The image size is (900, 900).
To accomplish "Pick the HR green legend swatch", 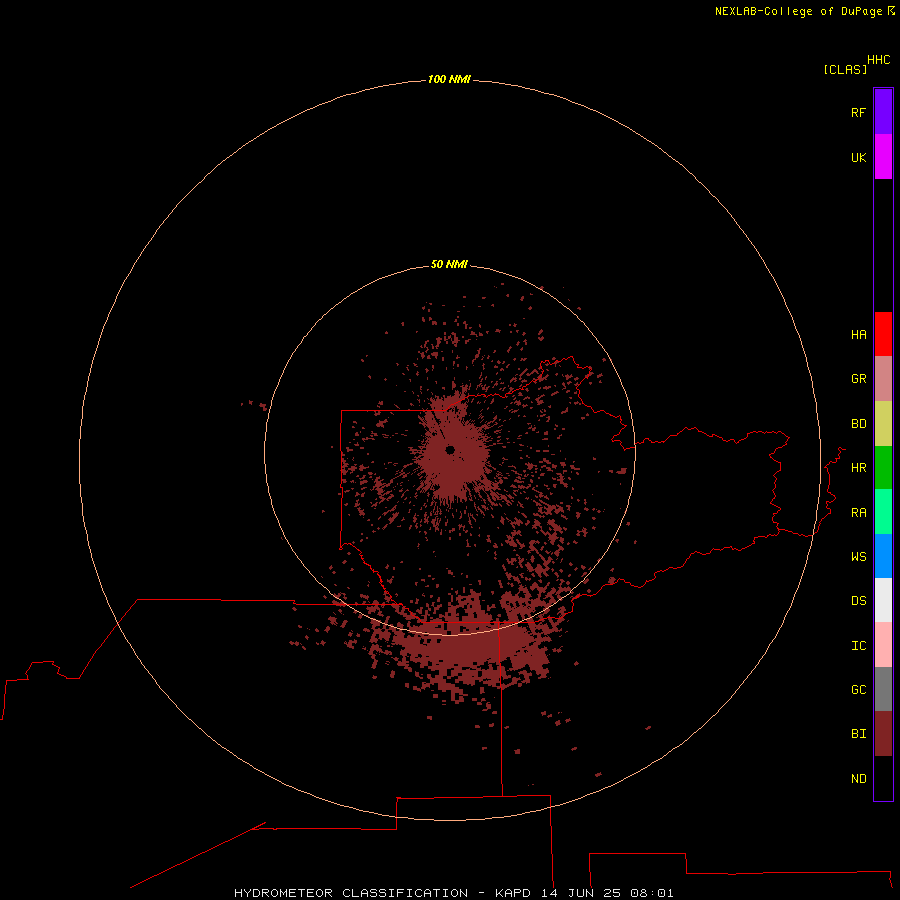I will [x=883, y=468].
